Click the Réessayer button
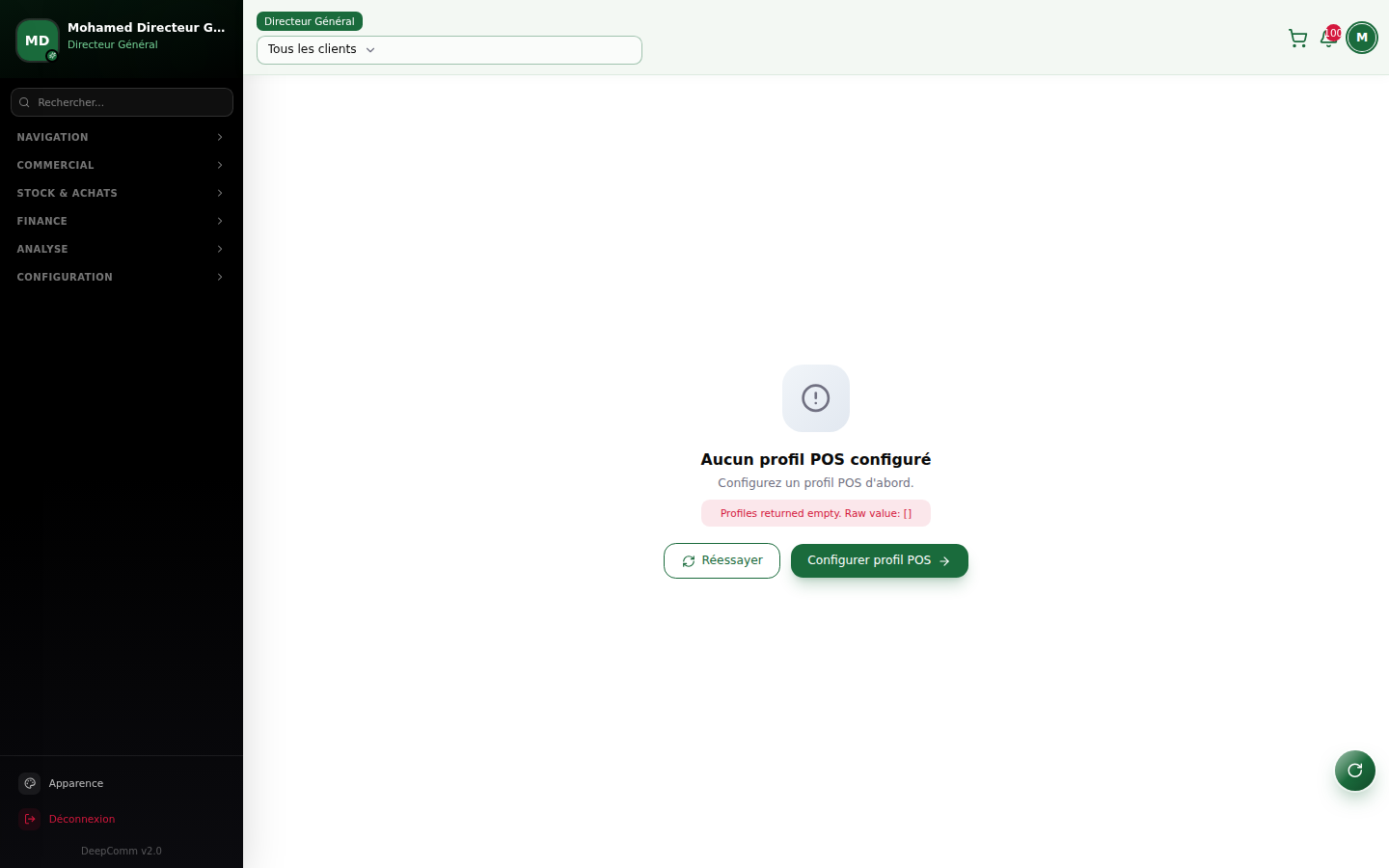The width and height of the screenshot is (1389, 868). [x=722, y=560]
